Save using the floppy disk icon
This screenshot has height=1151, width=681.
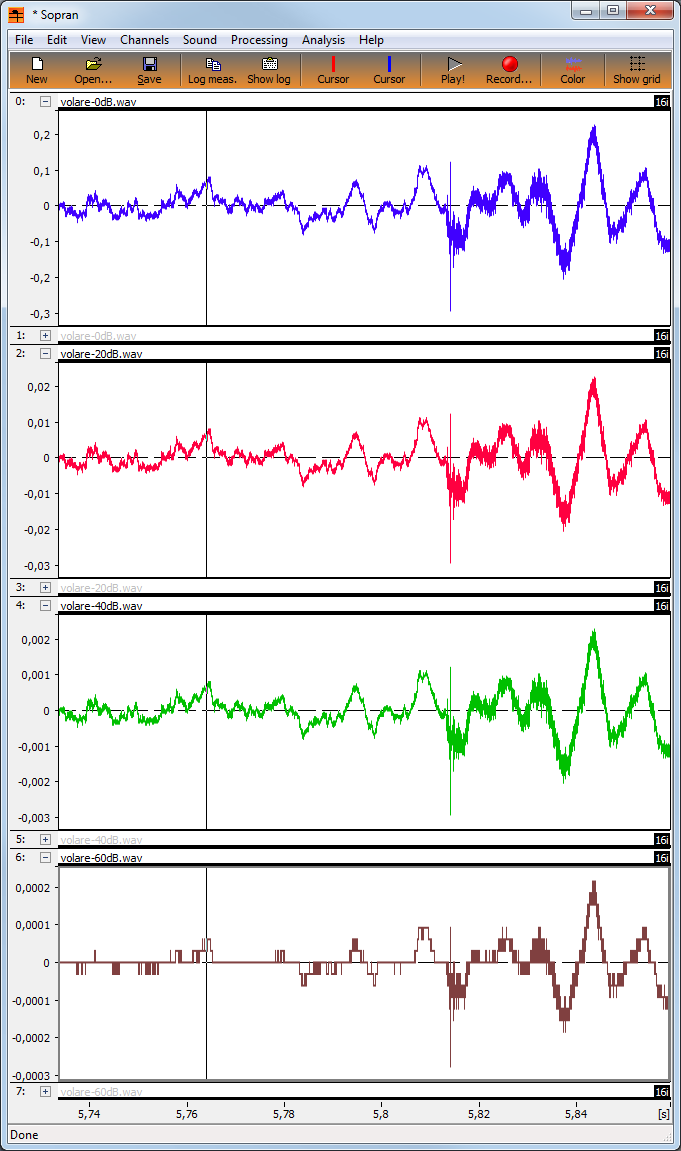tap(149, 69)
